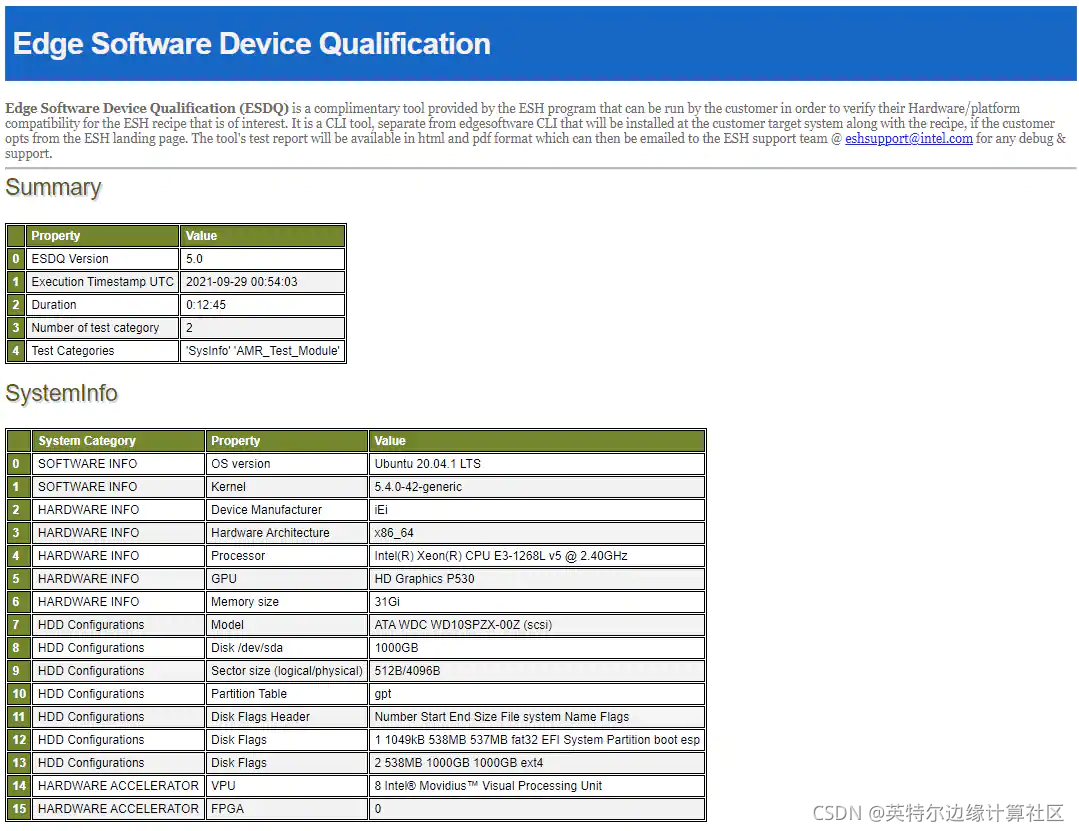Click the 'System Category' column header
The width and height of the screenshot is (1079, 831).
[118, 441]
